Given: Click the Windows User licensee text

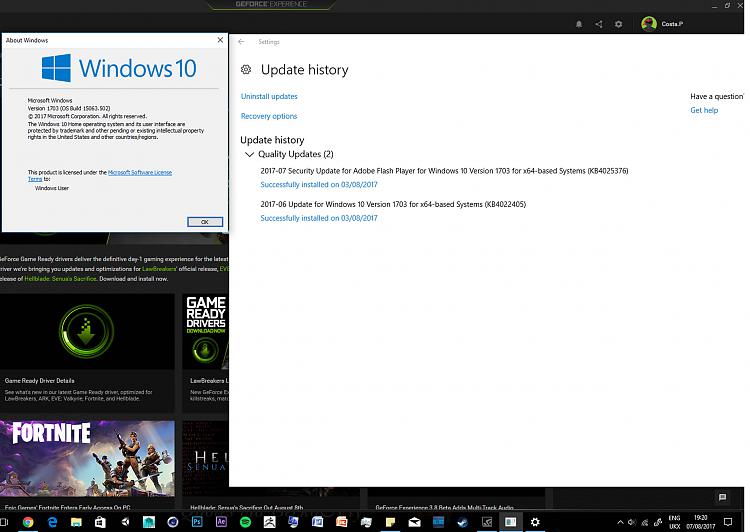Looking at the screenshot, I should [52, 188].
